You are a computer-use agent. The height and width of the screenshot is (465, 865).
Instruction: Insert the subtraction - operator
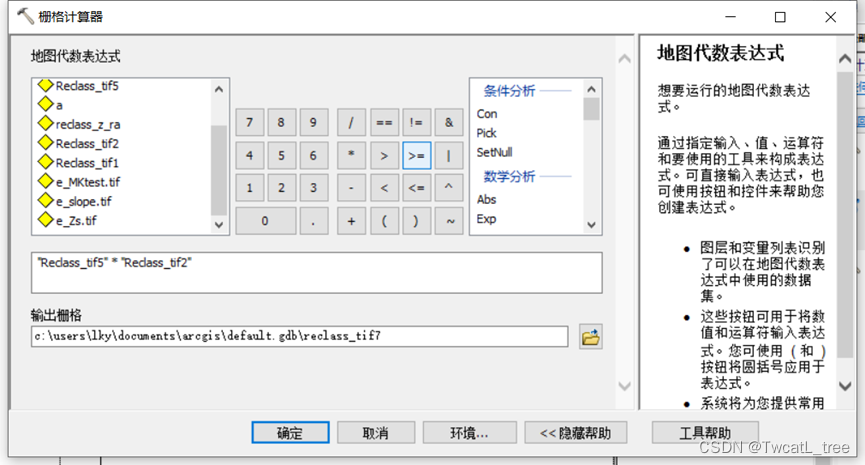(351, 188)
